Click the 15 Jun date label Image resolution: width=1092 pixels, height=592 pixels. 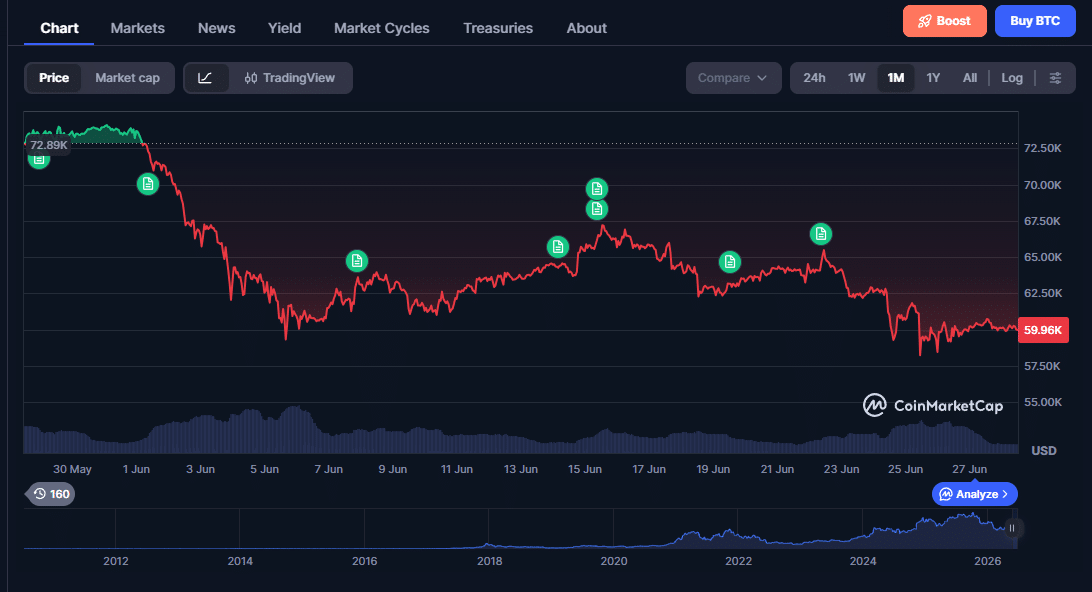(x=584, y=469)
